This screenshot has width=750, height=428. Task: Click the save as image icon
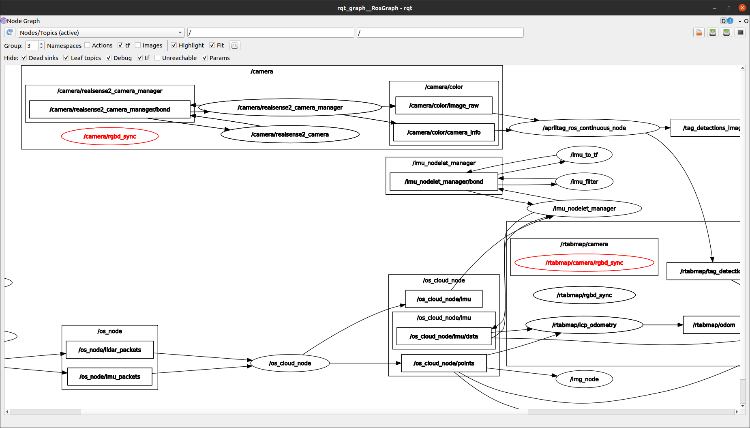pyautogui.click(x=739, y=33)
